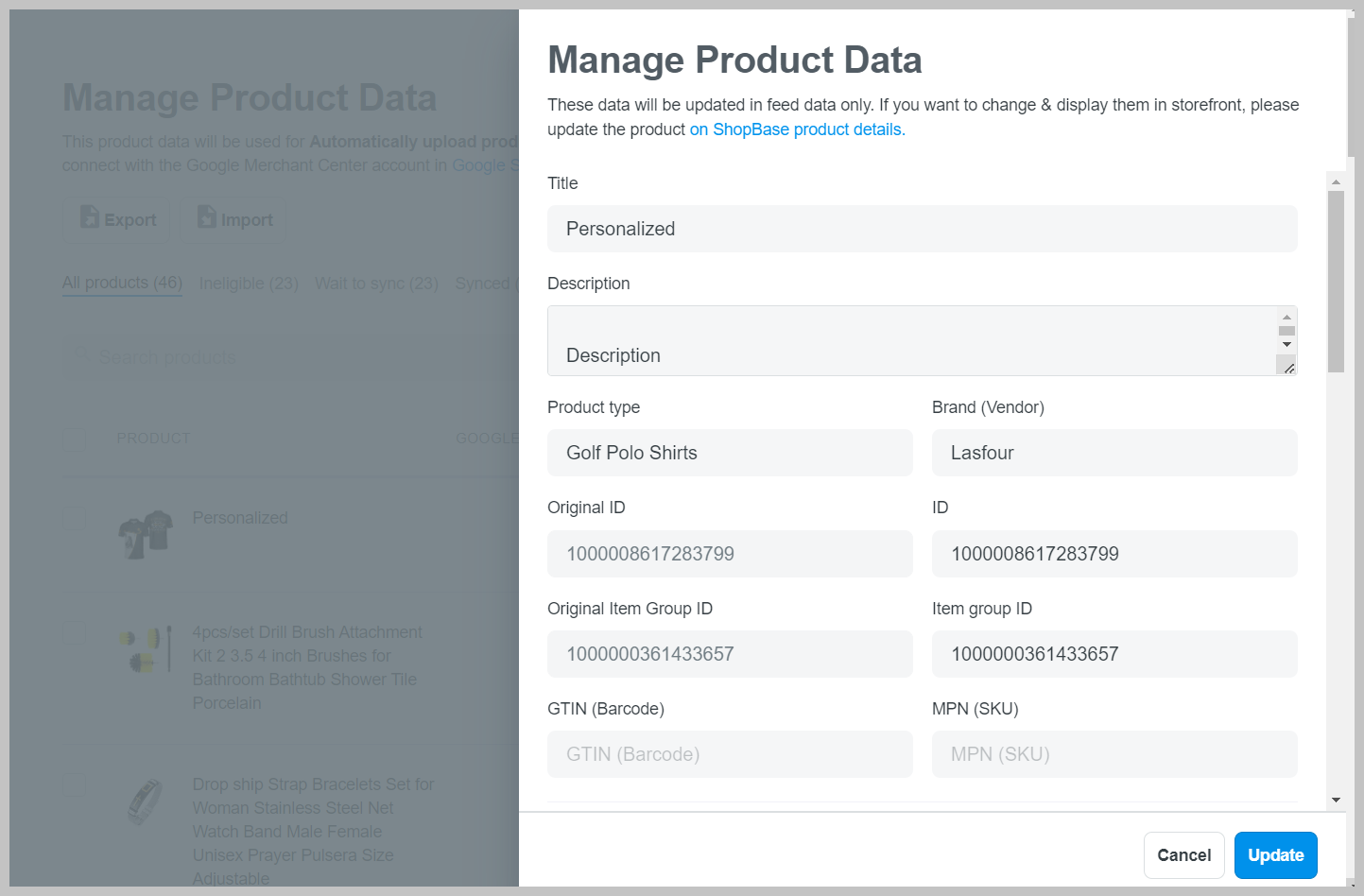Viewport: 1364px width, 896px height.
Task: Click the 4pcs/set Drill Brush Attachment product name
Action: tap(307, 667)
